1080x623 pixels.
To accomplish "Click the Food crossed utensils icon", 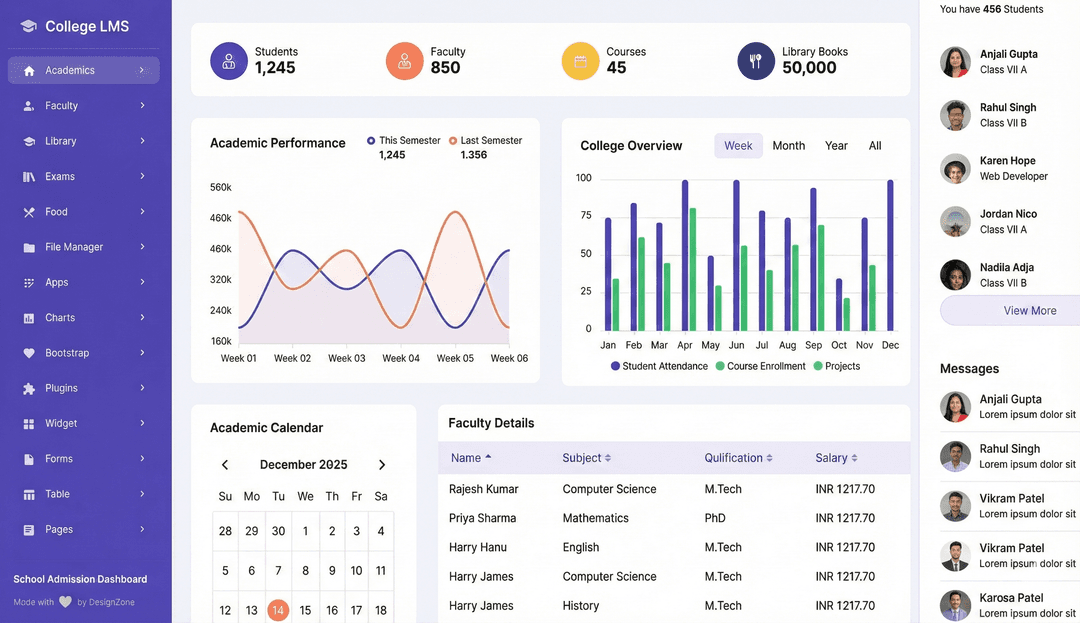I will (x=29, y=212).
